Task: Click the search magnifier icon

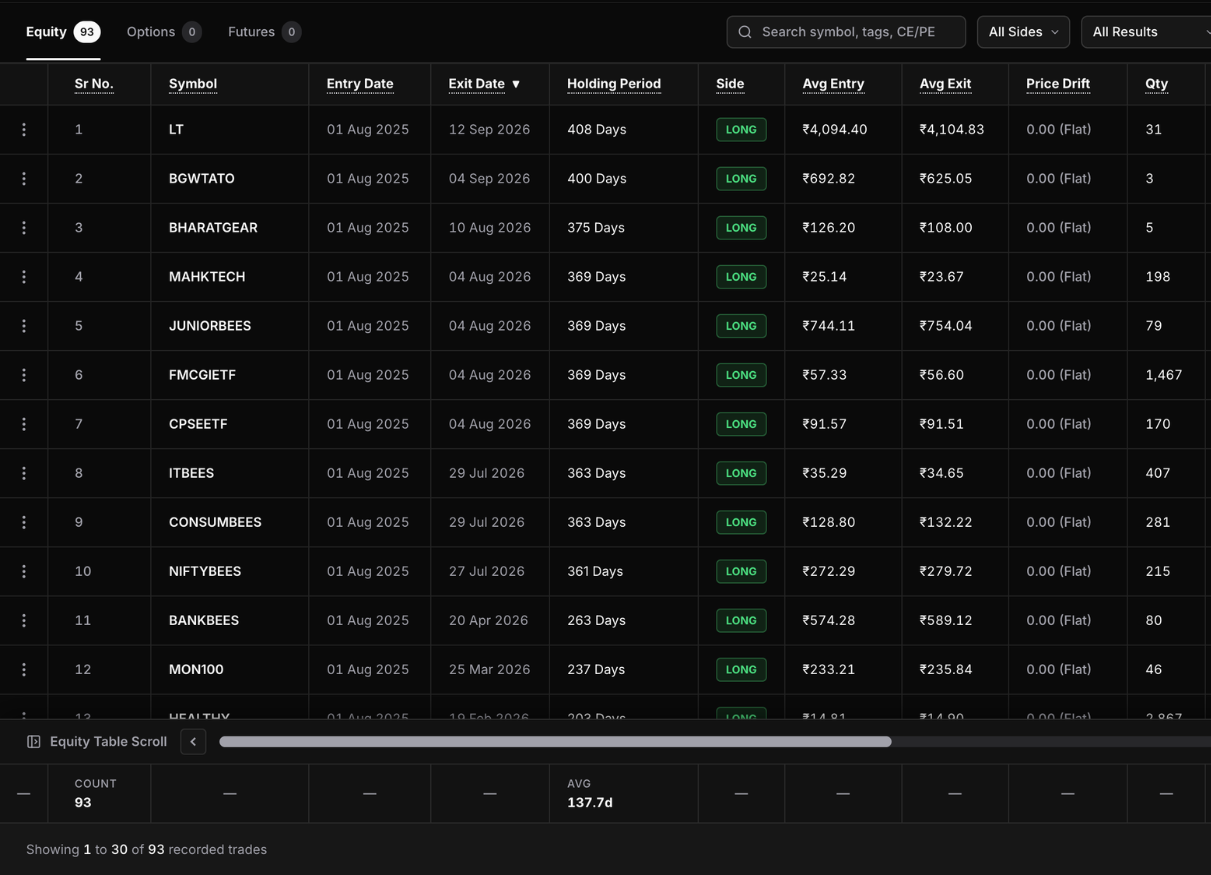Action: [745, 32]
